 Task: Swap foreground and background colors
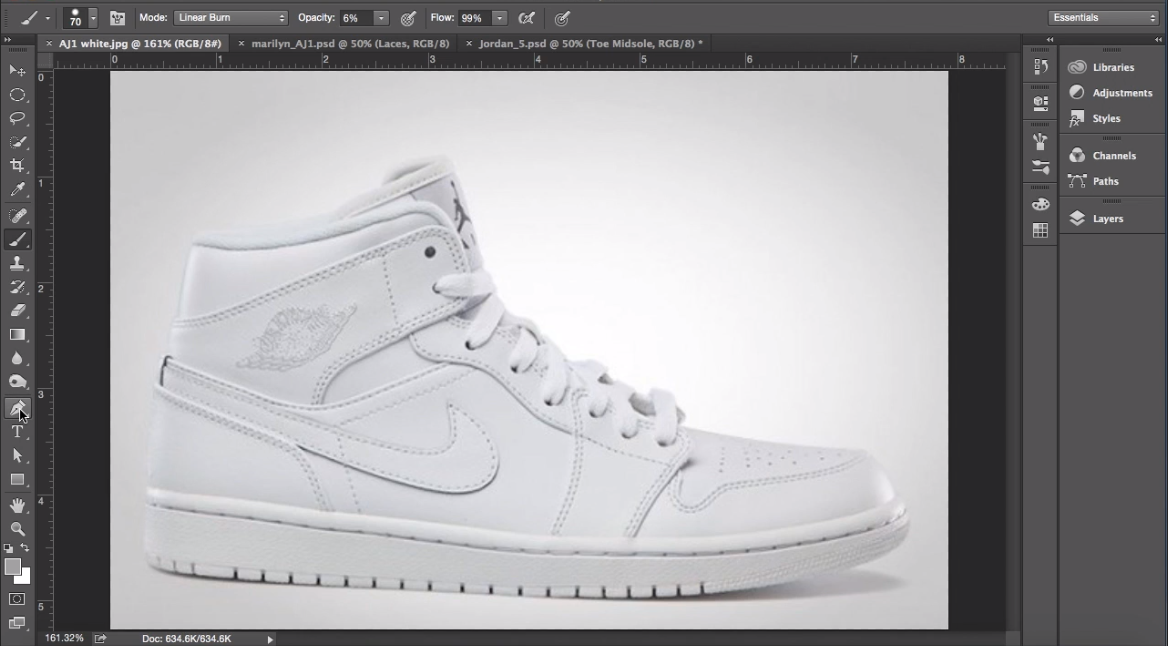pos(25,548)
